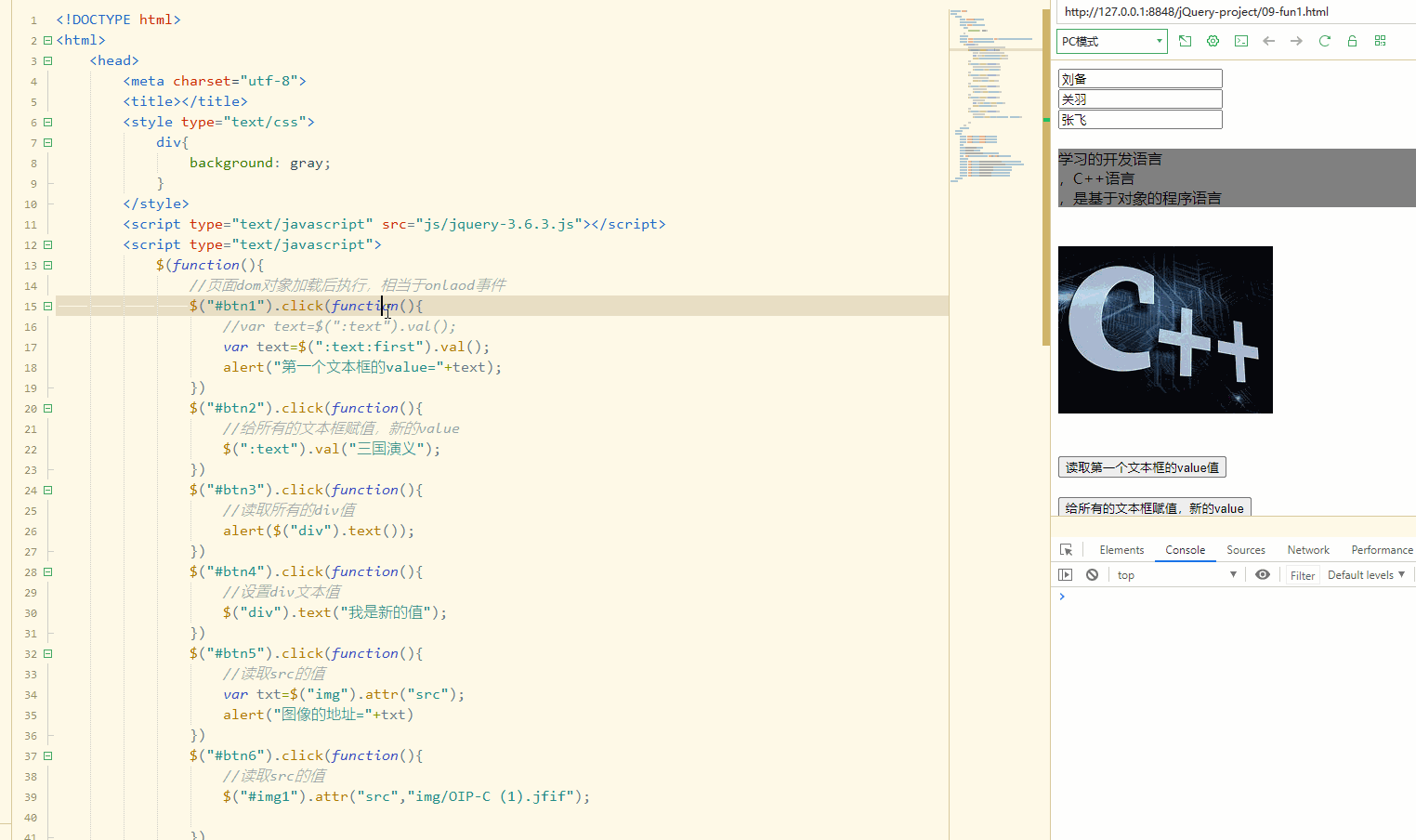Open the top JavaScript context dropdown
The height and width of the screenshot is (840, 1416).
click(x=1177, y=575)
